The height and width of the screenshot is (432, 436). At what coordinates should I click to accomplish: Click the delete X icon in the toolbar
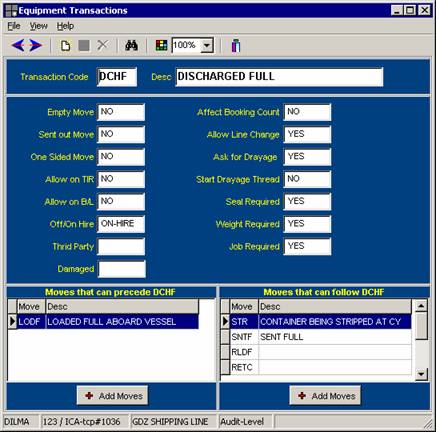pyautogui.click(x=103, y=45)
